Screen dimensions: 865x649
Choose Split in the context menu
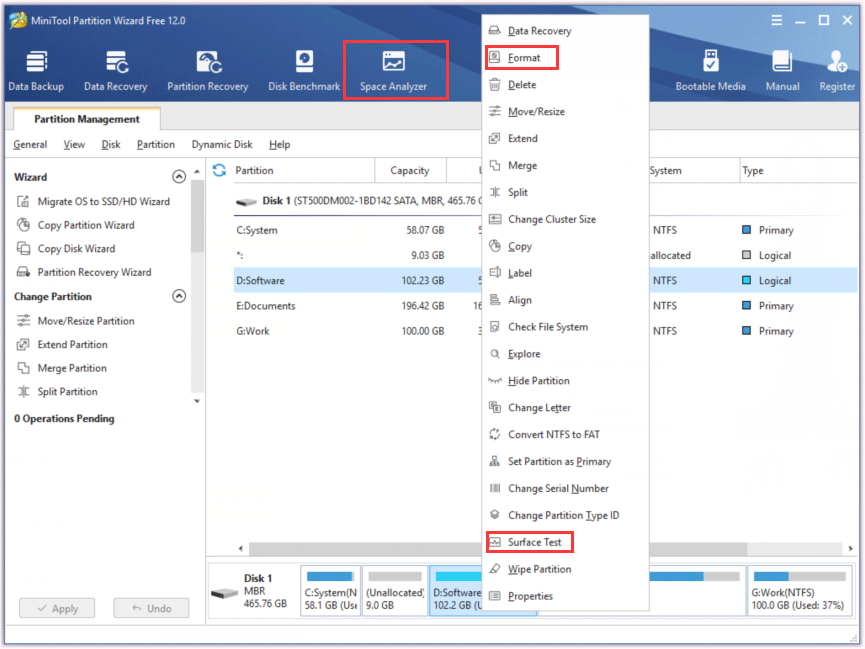click(565, 192)
